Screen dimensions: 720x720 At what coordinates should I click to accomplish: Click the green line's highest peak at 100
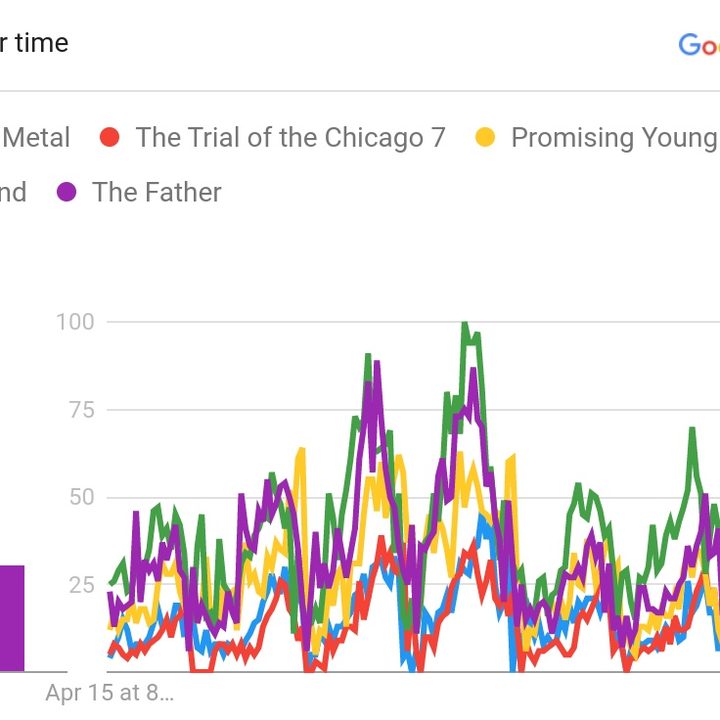click(464, 324)
